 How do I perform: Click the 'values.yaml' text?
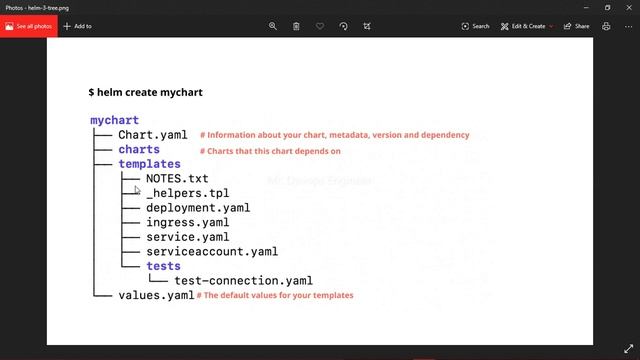pyautogui.click(x=156, y=295)
